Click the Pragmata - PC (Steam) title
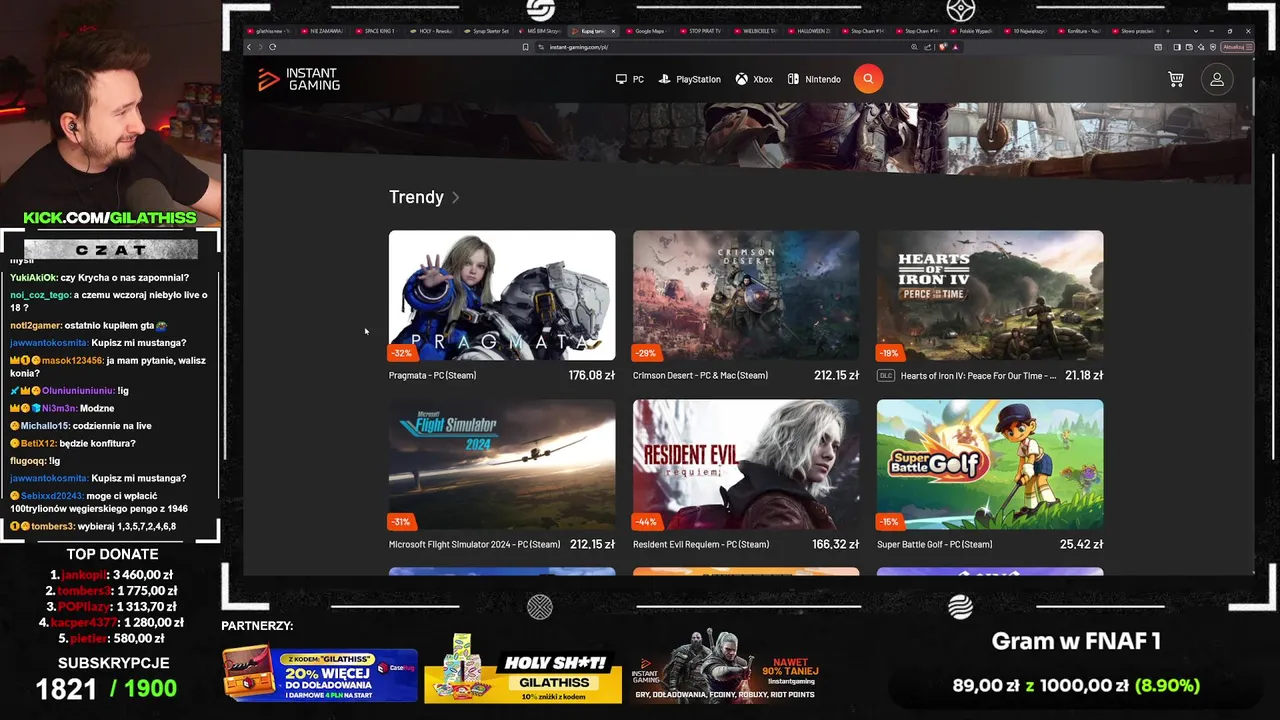Screen dimensions: 1280x720 point(432,376)
